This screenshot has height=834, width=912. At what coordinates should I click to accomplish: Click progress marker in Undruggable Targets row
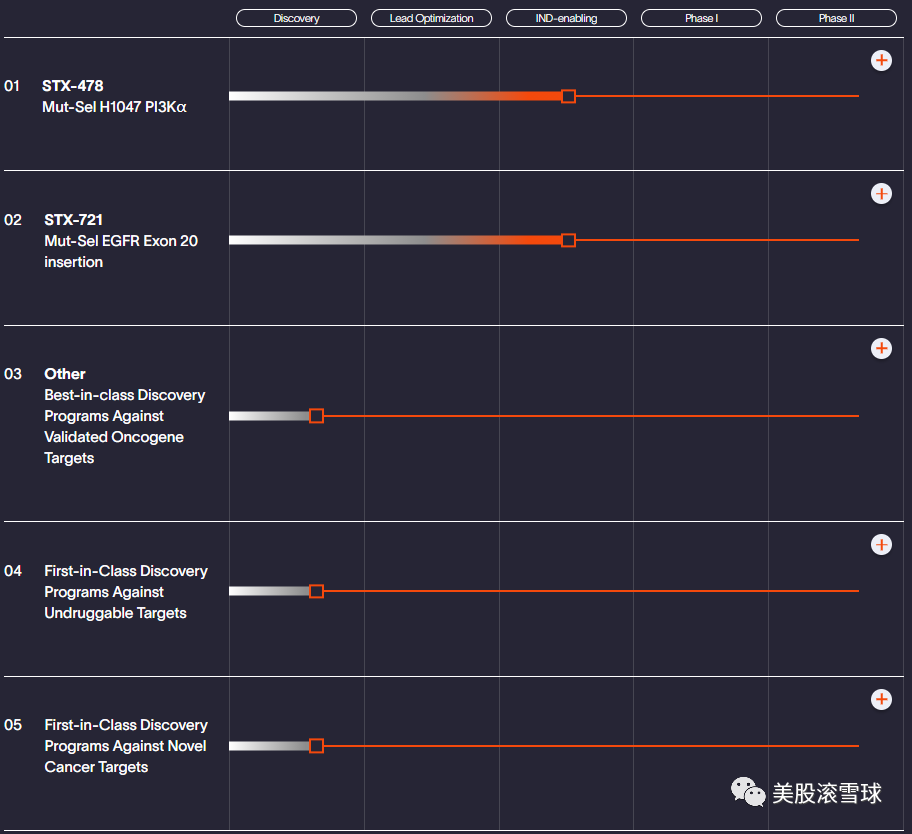(316, 591)
